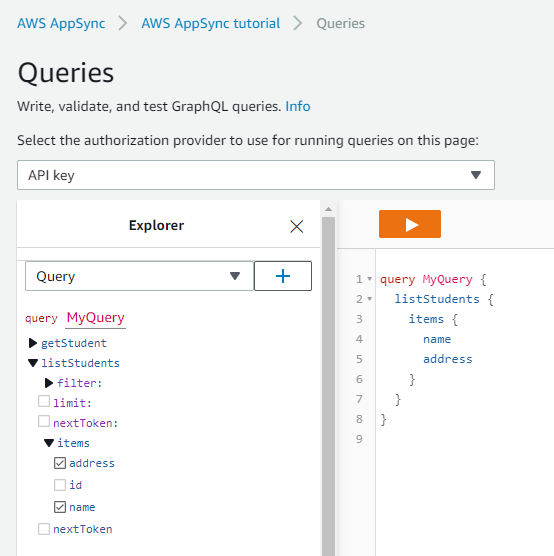Click 'items {' on editor line 3
554x556 pixels.
(433, 319)
